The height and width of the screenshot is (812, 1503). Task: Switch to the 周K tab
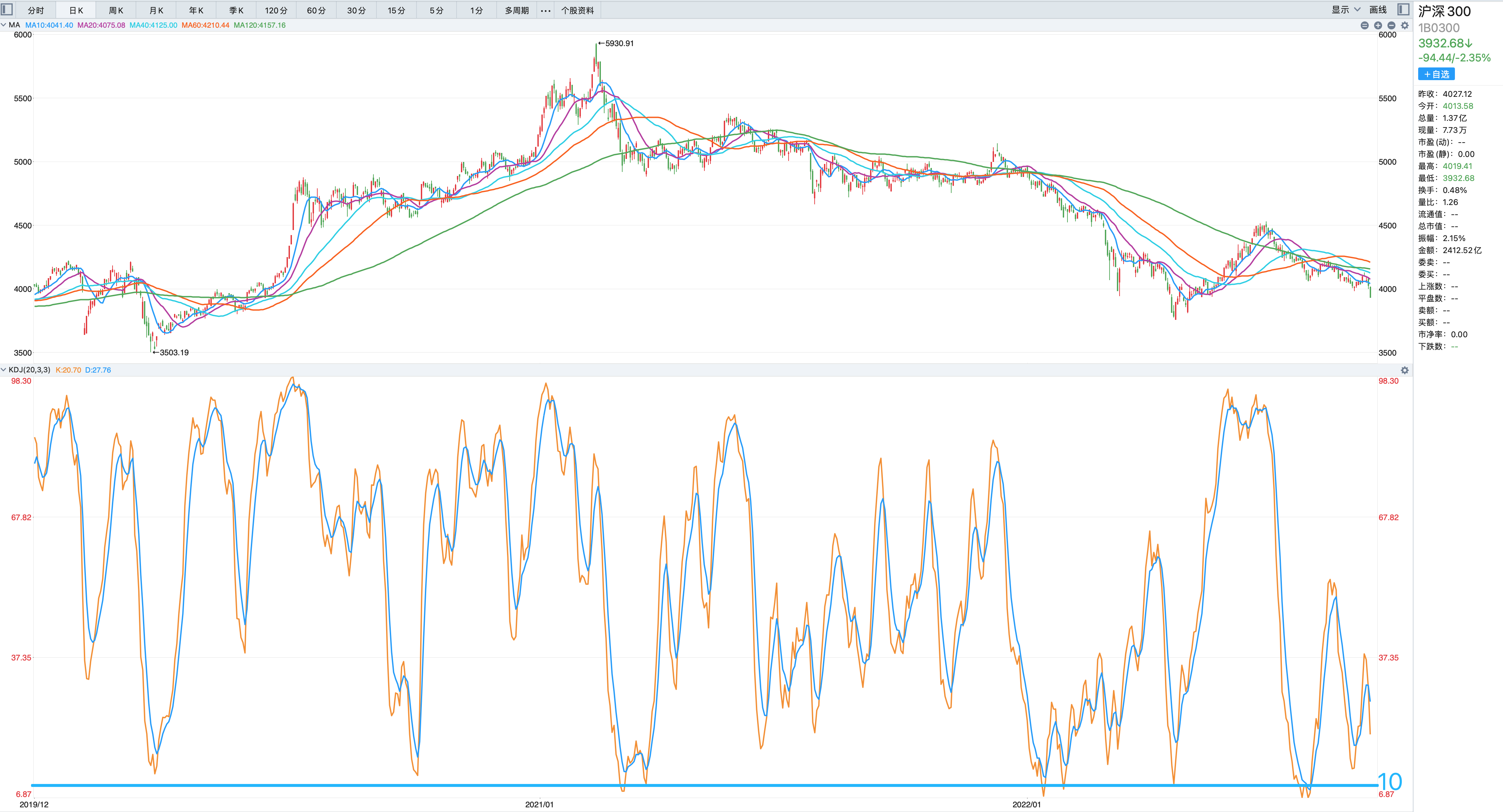pyautogui.click(x=116, y=10)
